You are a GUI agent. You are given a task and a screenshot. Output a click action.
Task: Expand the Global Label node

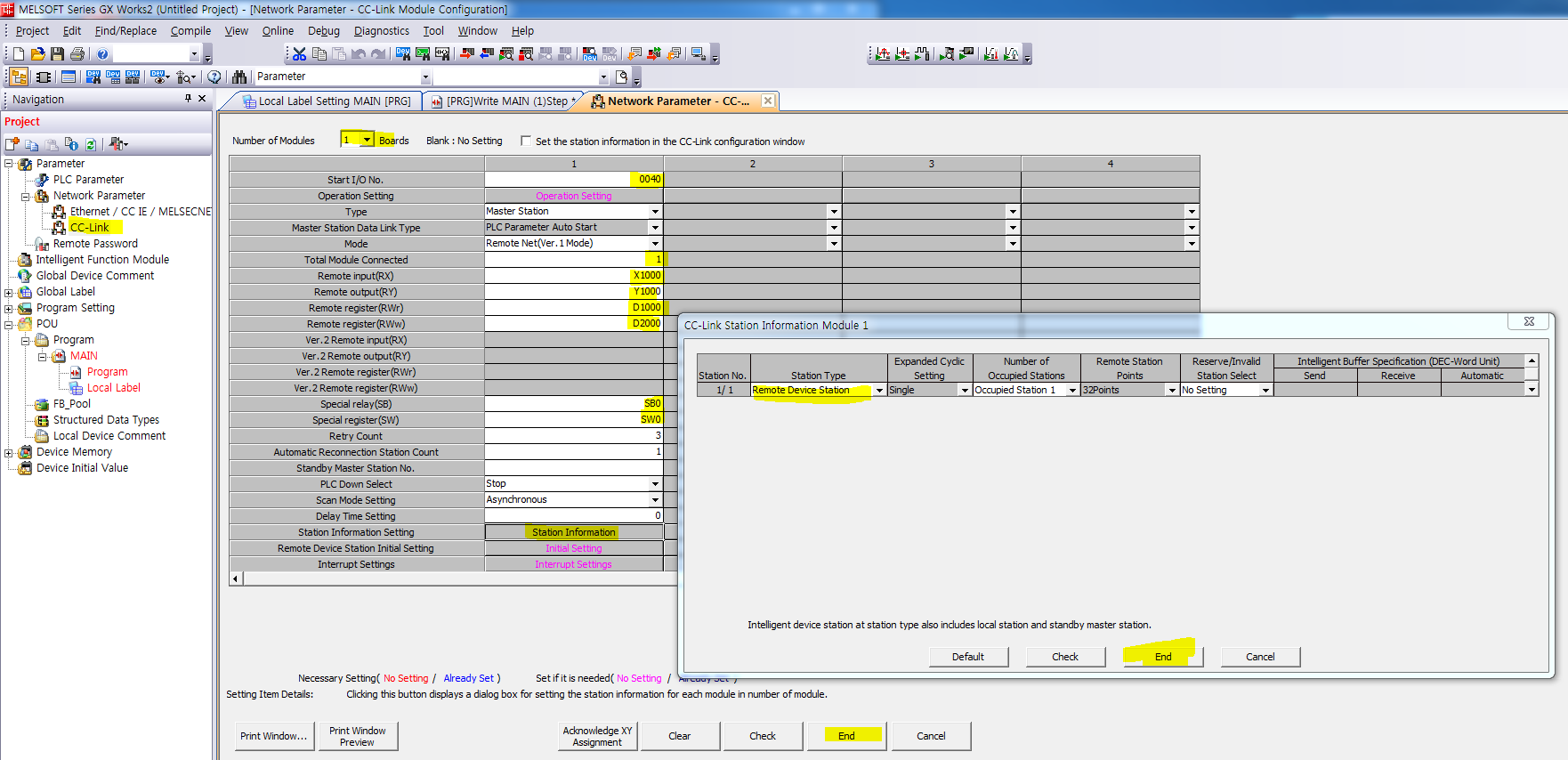9,293
